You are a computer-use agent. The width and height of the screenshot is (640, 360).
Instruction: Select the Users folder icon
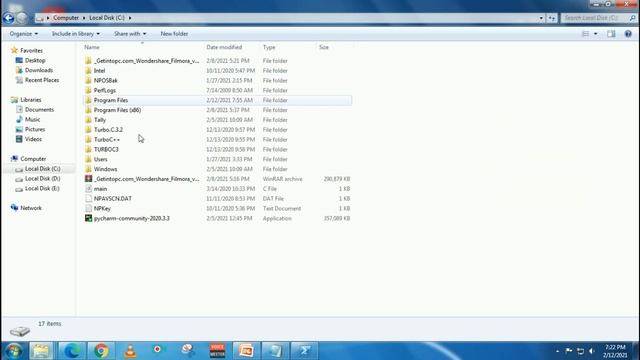(88, 159)
